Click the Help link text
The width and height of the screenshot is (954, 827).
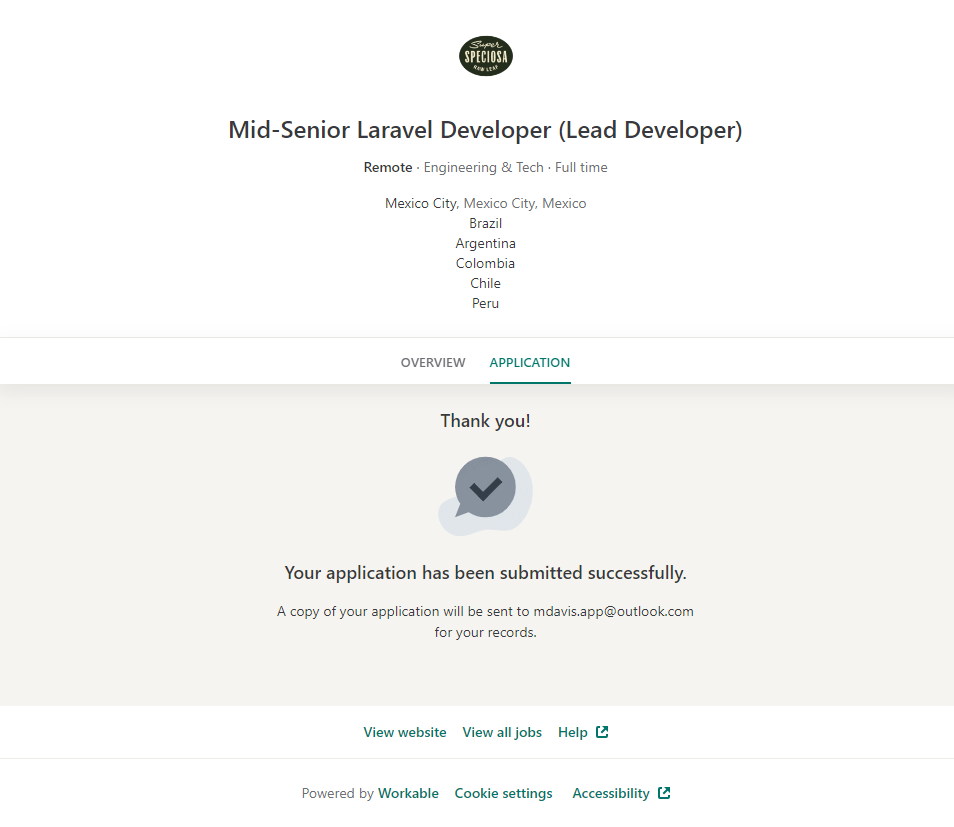572,732
